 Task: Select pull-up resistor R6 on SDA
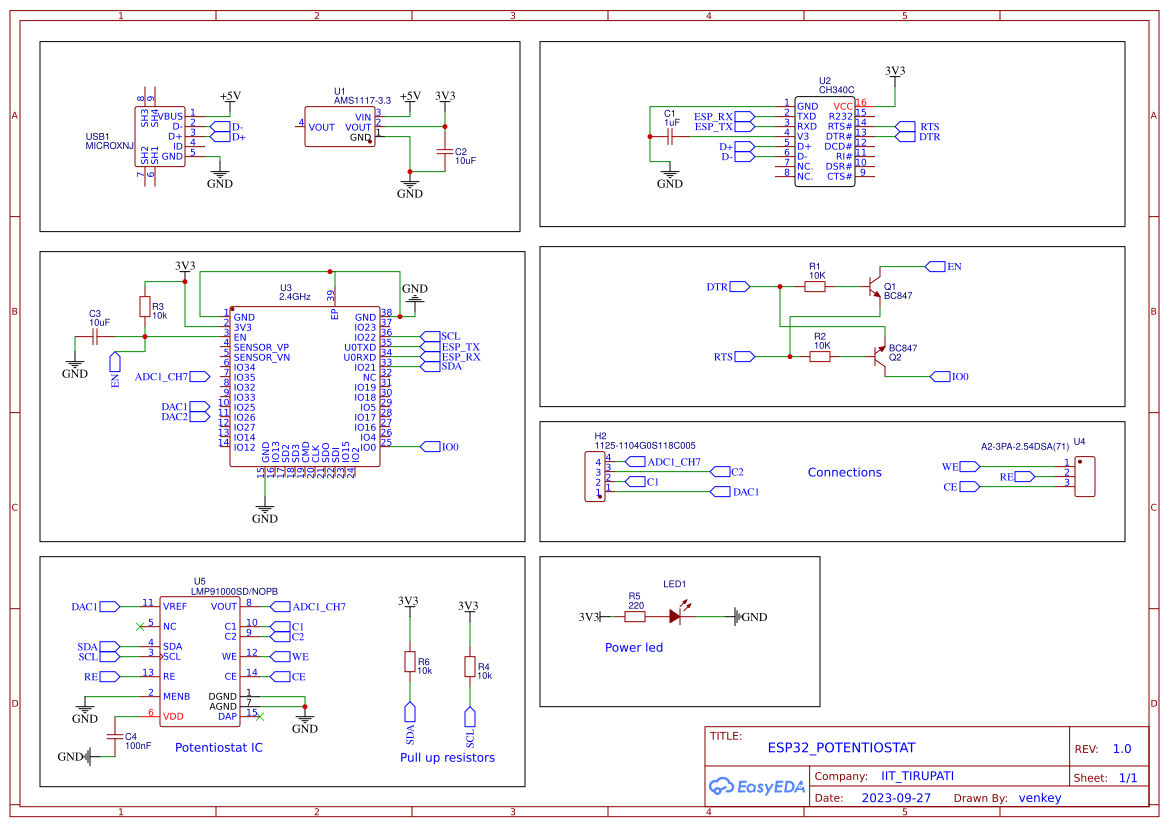pos(409,661)
